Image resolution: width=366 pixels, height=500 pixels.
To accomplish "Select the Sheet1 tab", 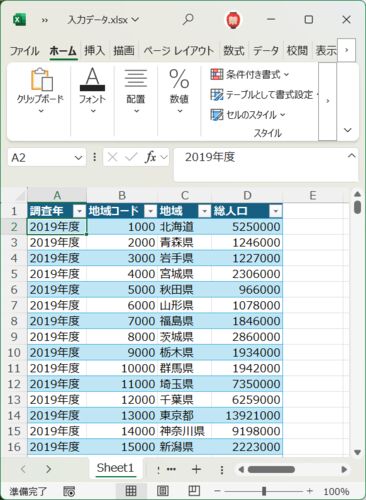I will 115,468.
